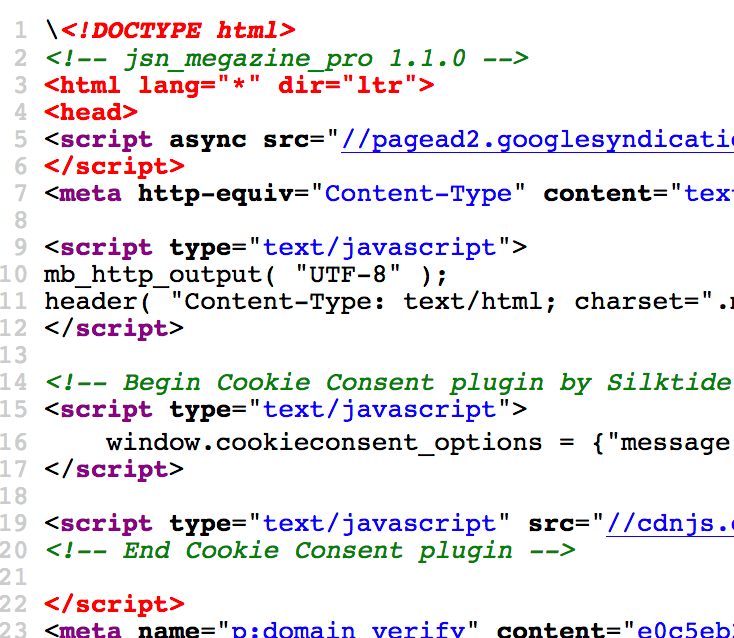This screenshot has width=734, height=638.
Task: Click closing script tag on line 12
Action: pos(114,329)
